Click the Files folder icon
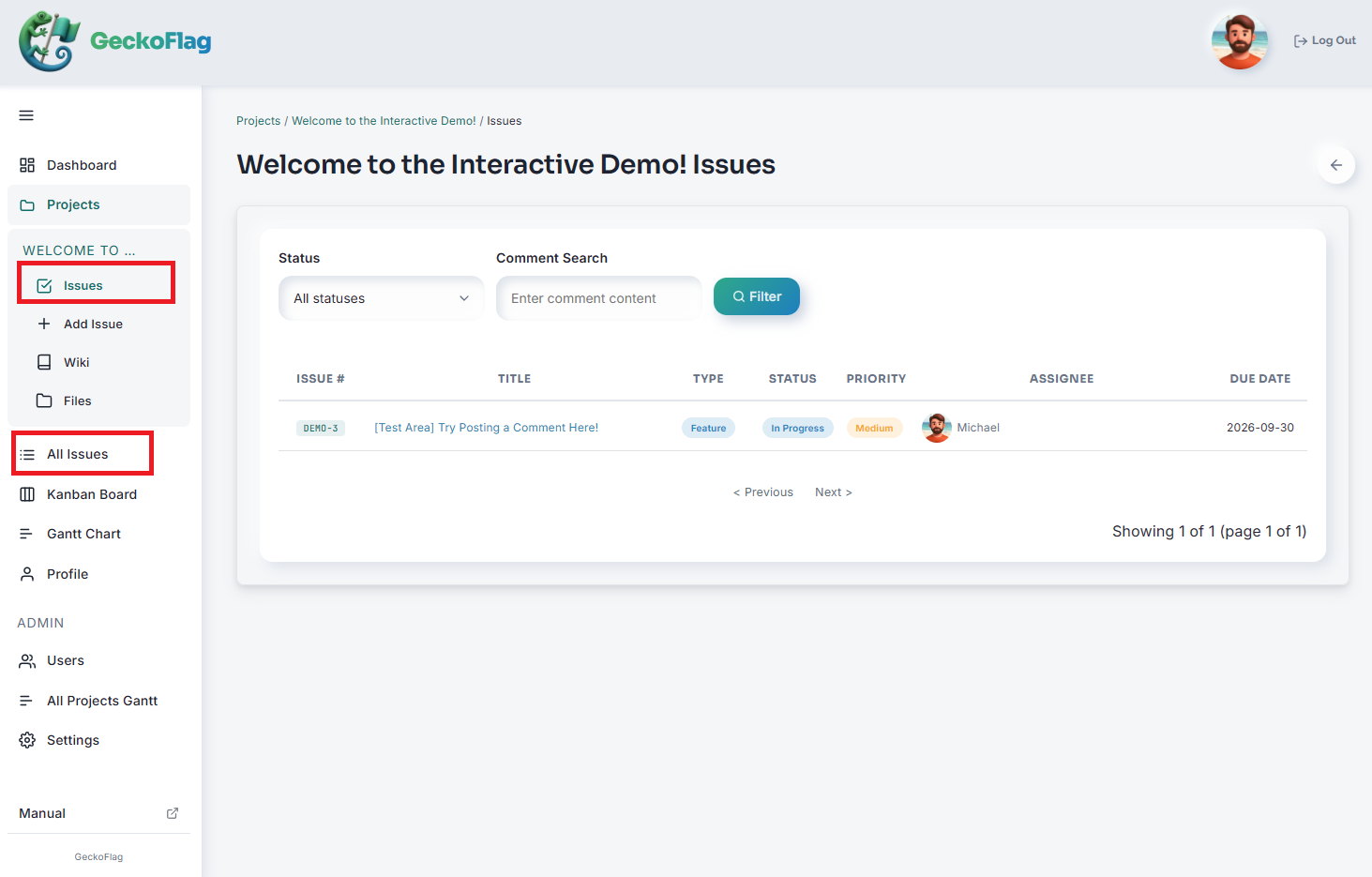 pos(44,401)
